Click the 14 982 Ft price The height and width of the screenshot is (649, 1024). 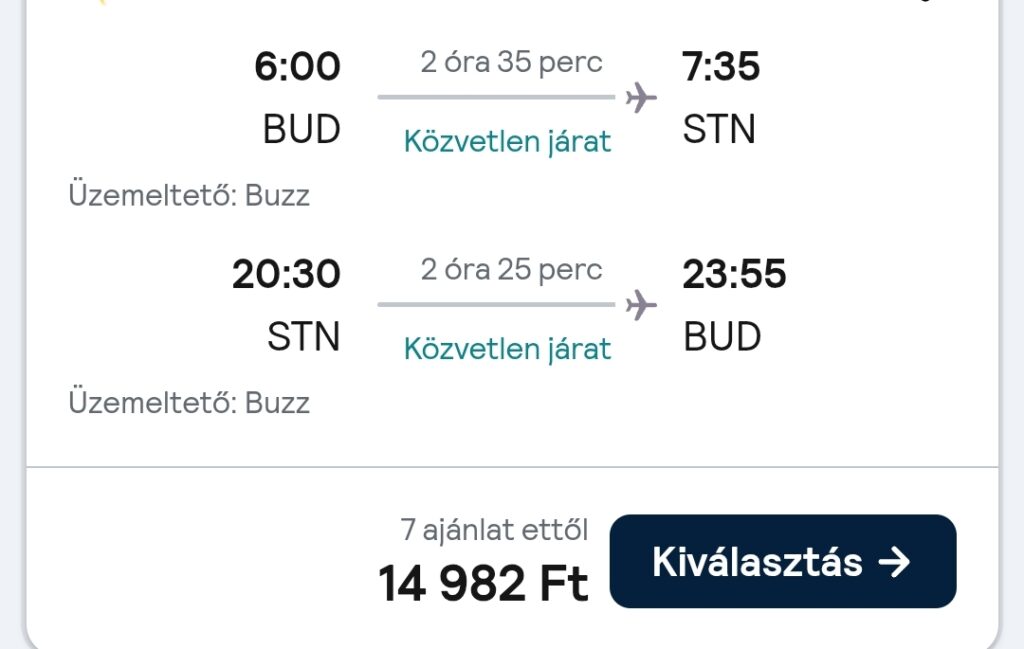point(483,584)
